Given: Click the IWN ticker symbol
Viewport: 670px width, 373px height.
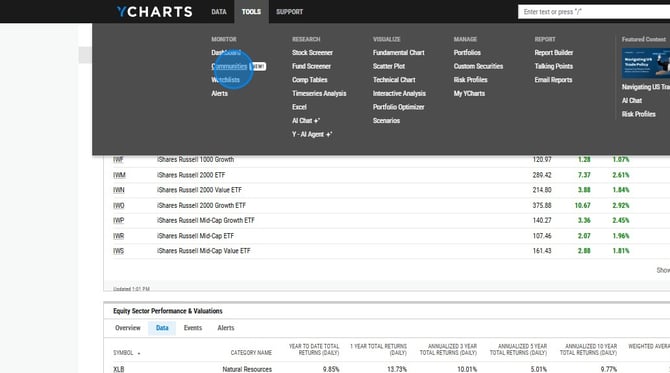Looking at the screenshot, I should point(118,190).
